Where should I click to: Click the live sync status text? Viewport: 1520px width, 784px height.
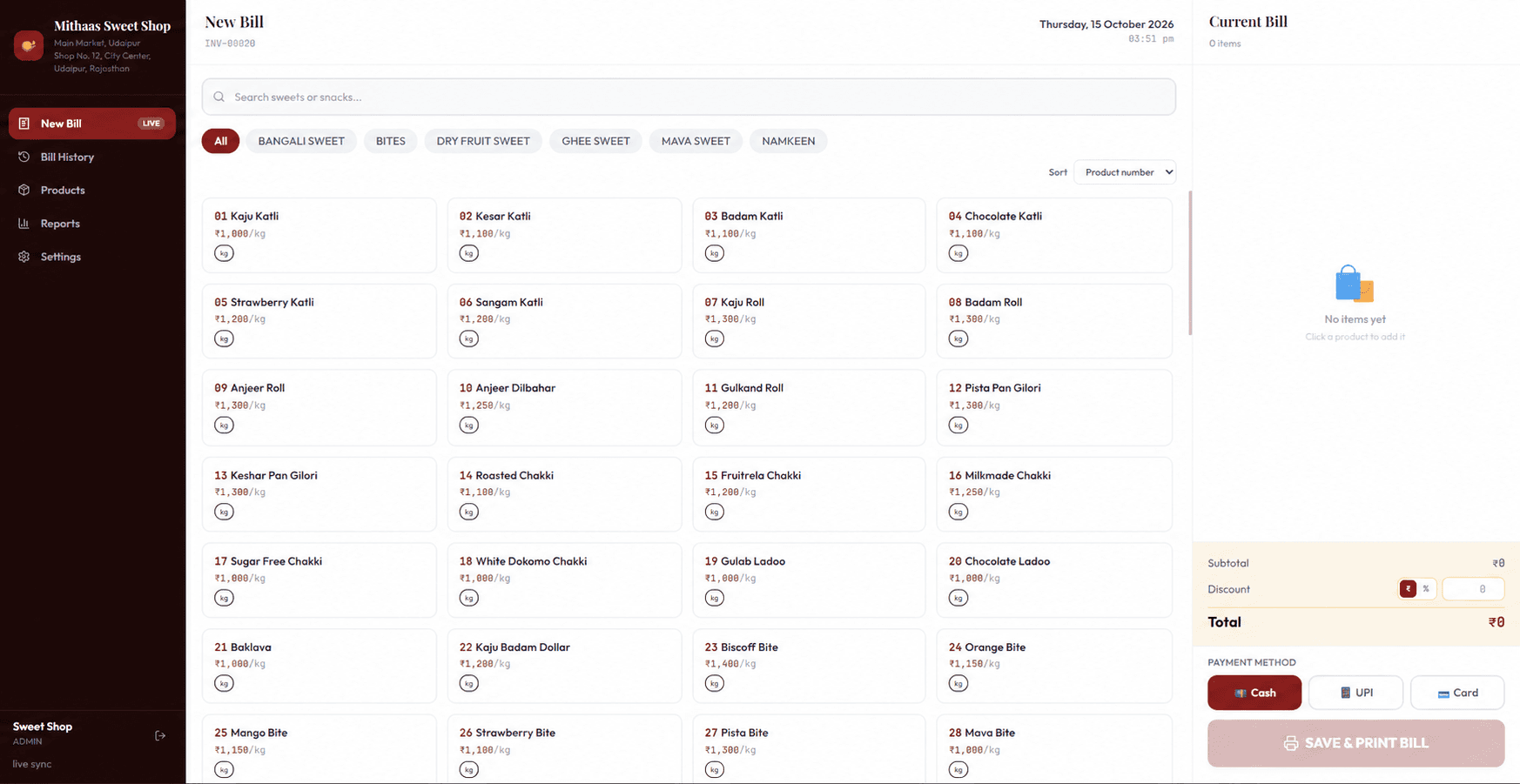(x=32, y=764)
